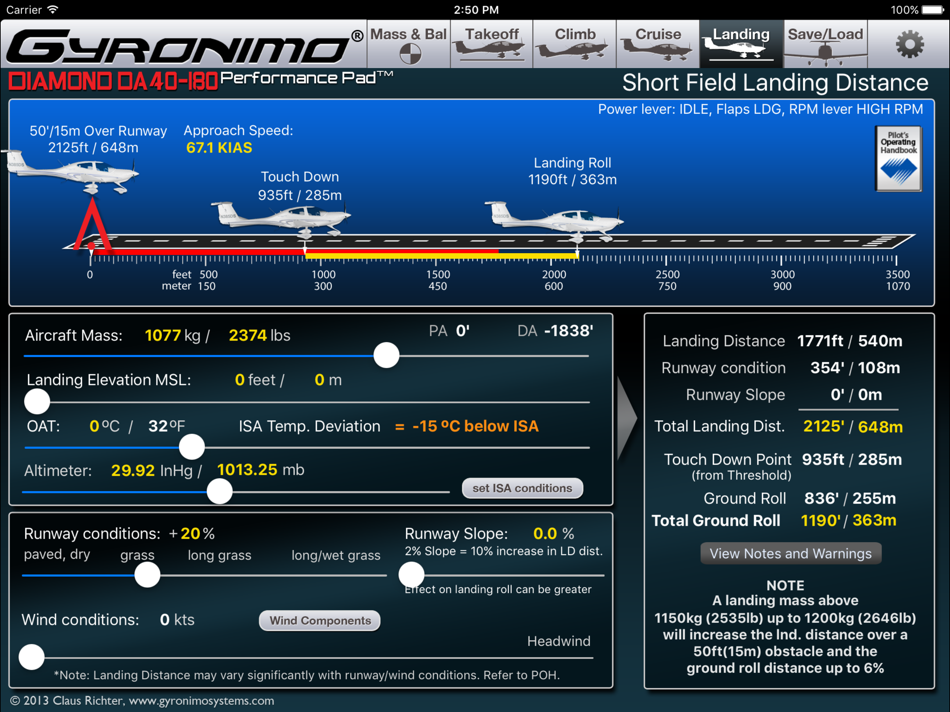Screen dimensions: 950x712
Task: Tap the '1013.25' mb pressure value
Action: point(247,470)
